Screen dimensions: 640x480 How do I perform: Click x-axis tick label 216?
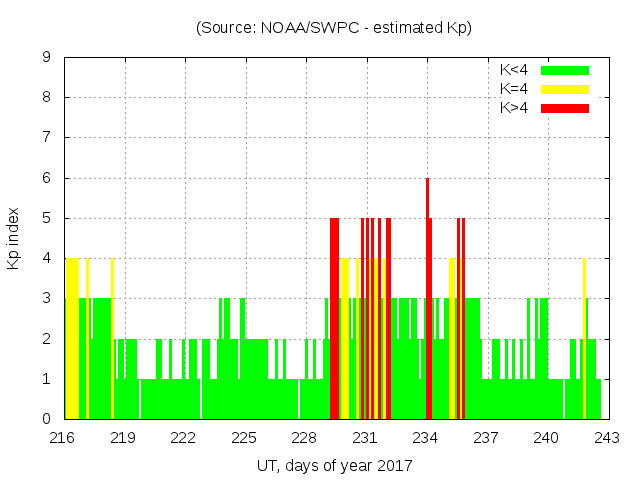pos(63,437)
